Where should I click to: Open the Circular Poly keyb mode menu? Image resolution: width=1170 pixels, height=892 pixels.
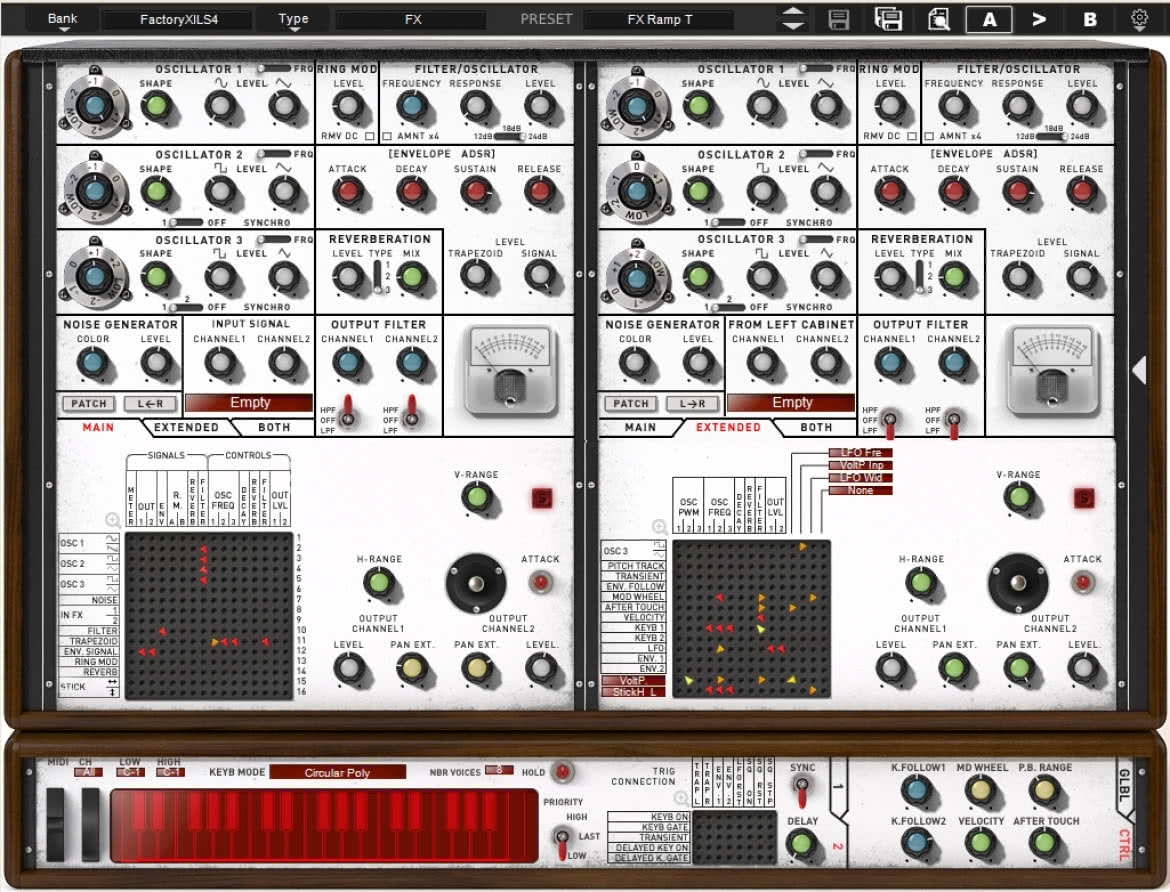pos(337,773)
